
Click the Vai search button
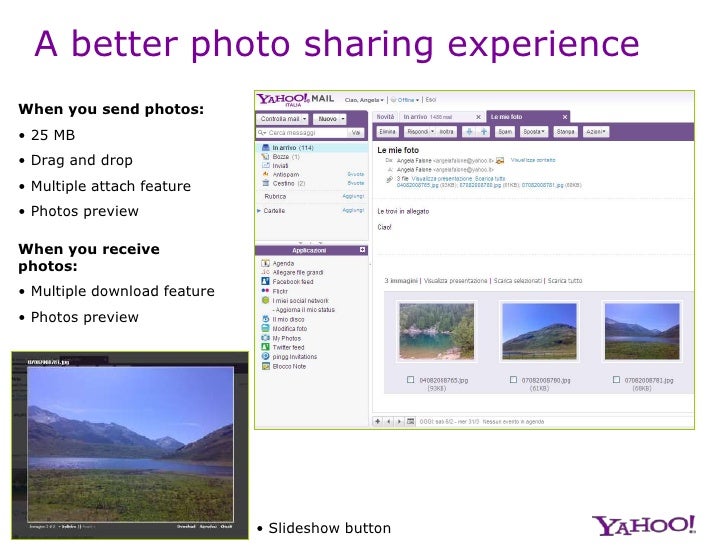click(x=356, y=133)
